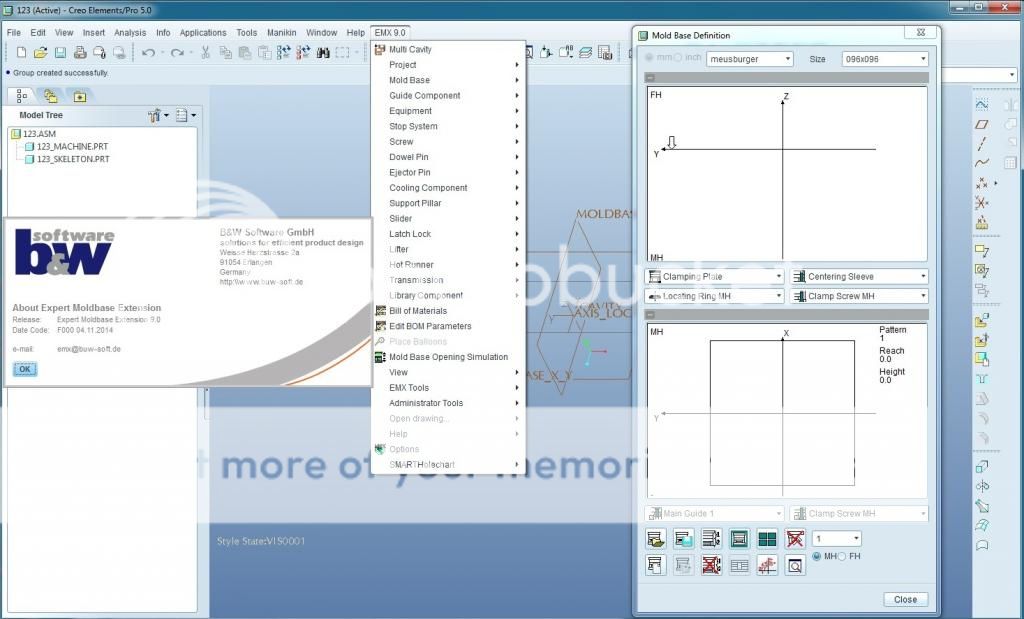This screenshot has width=1024, height=619.
Task: Click the four-square cavity layout icon
Action: pyautogui.click(x=767, y=539)
